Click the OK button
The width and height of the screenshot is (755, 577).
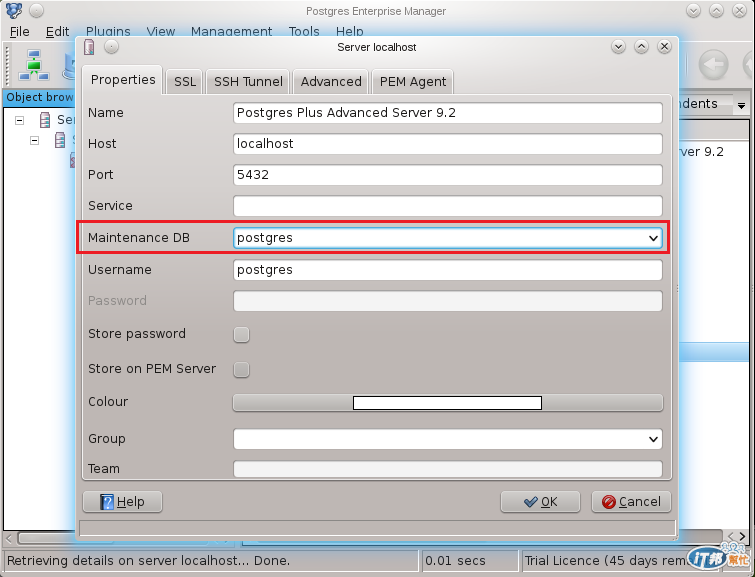(x=540, y=502)
